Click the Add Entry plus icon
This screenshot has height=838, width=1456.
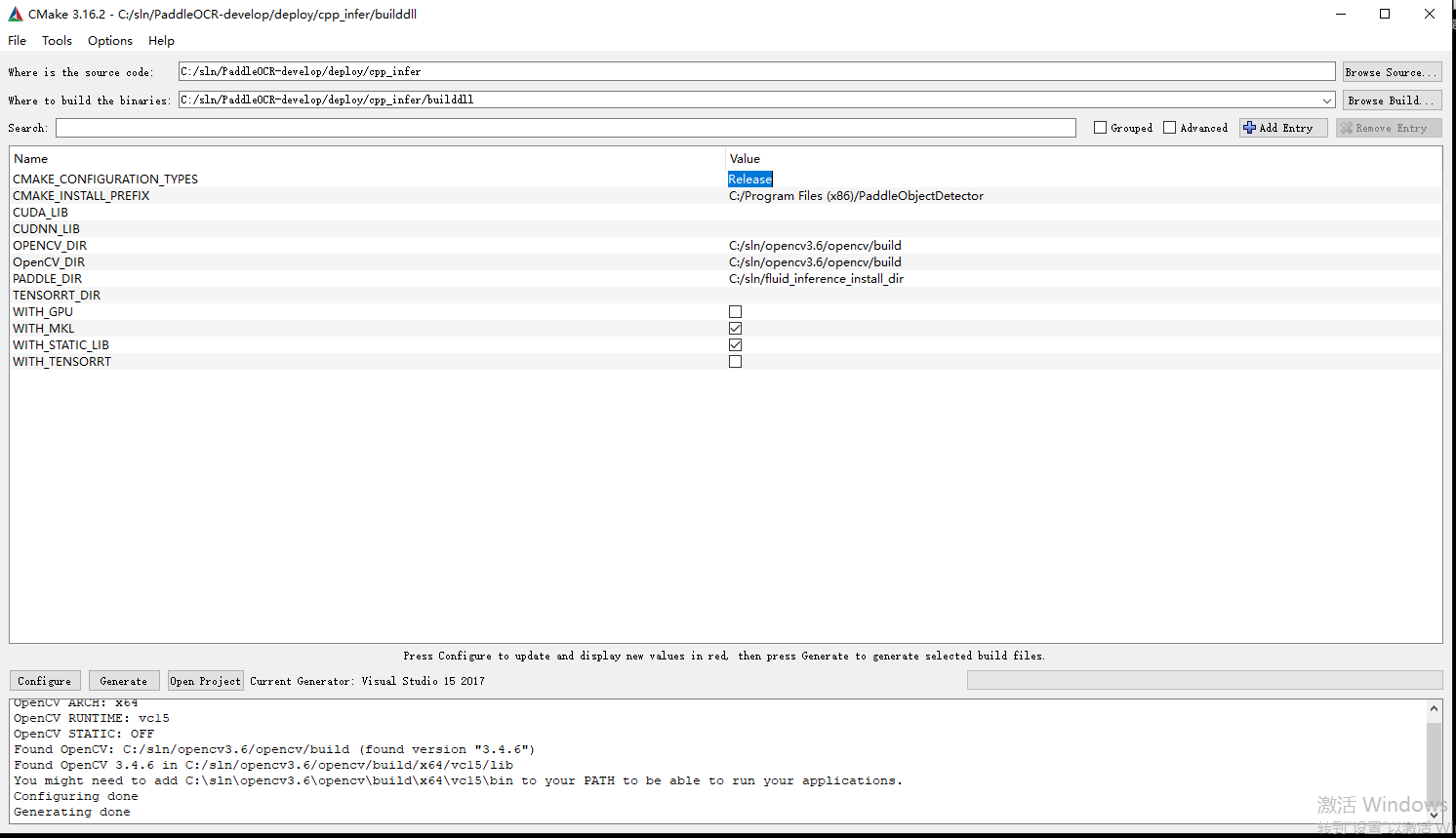pyautogui.click(x=1250, y=127)
